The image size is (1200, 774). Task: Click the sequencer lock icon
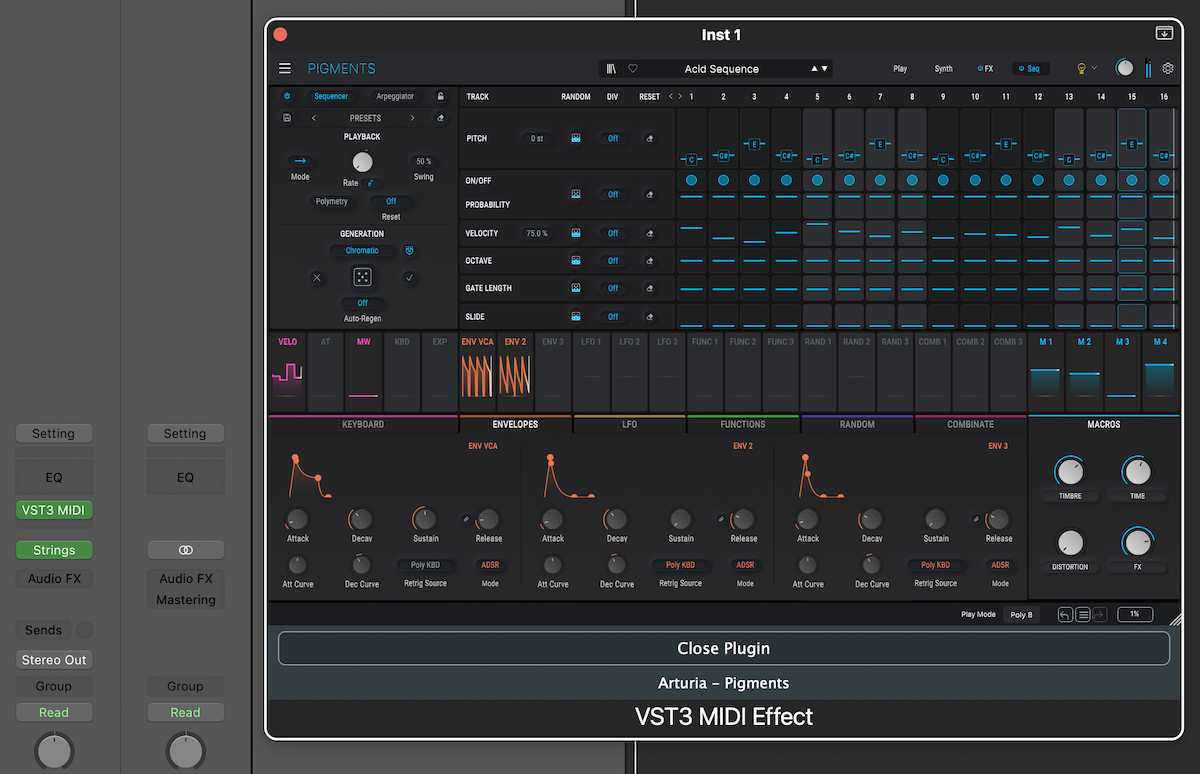coord(441,96)
